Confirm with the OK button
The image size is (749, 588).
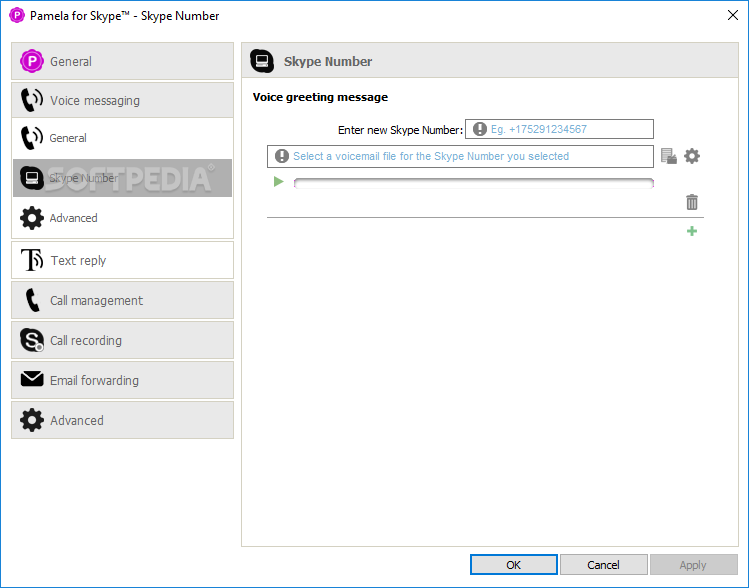click(514, 565)
